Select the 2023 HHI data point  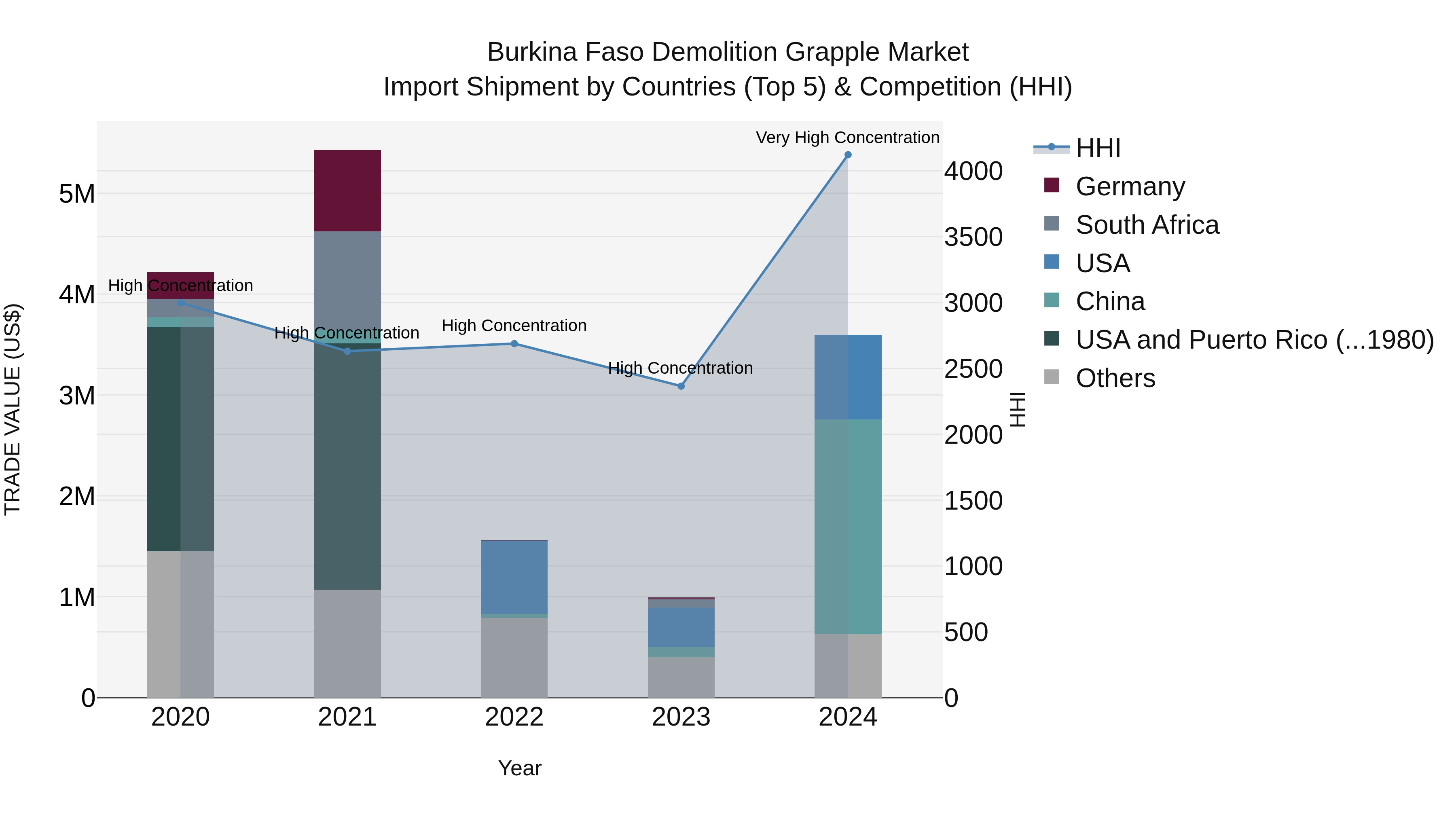[681, 386]
